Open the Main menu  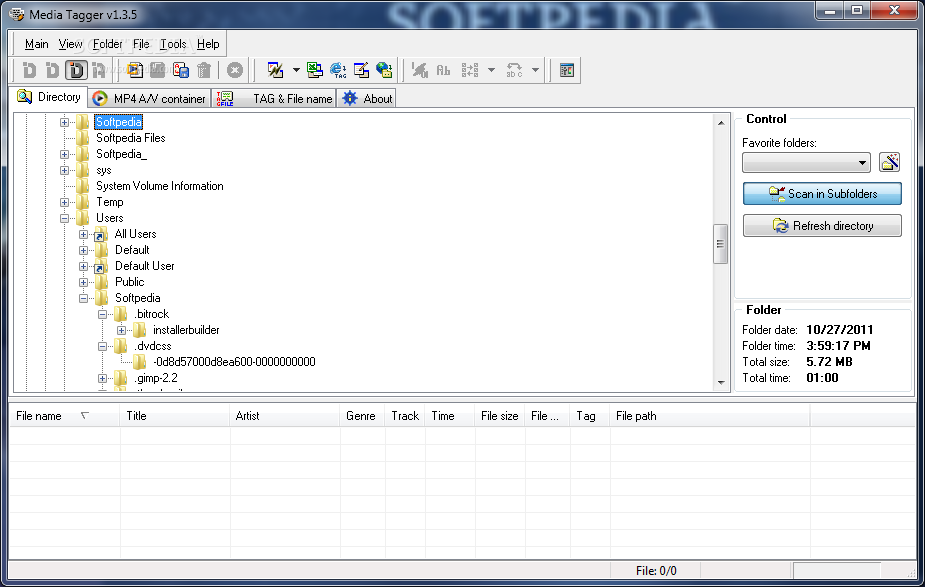37,44
